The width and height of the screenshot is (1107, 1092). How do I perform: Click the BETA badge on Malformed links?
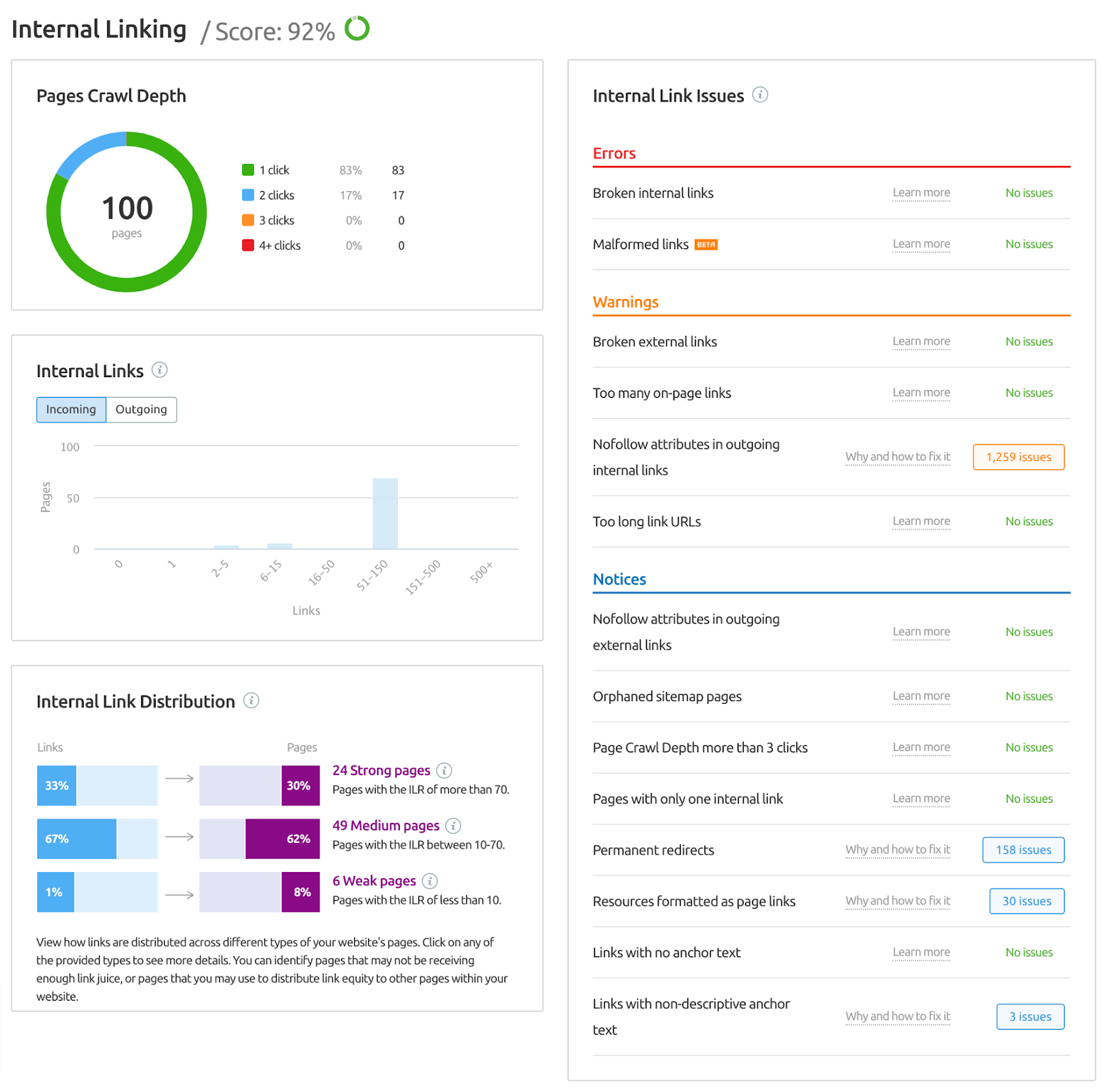click(x=706, y=244)
